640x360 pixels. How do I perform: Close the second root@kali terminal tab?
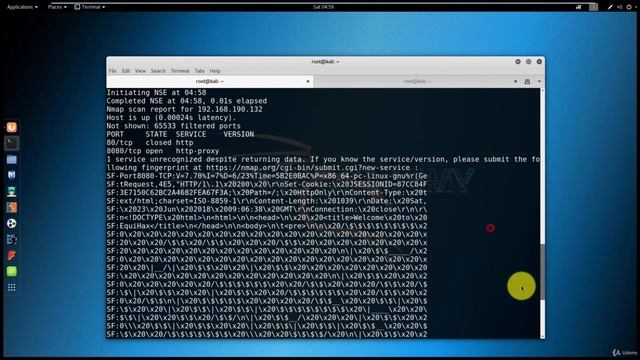pyautogui.click(x=516, y=82)
